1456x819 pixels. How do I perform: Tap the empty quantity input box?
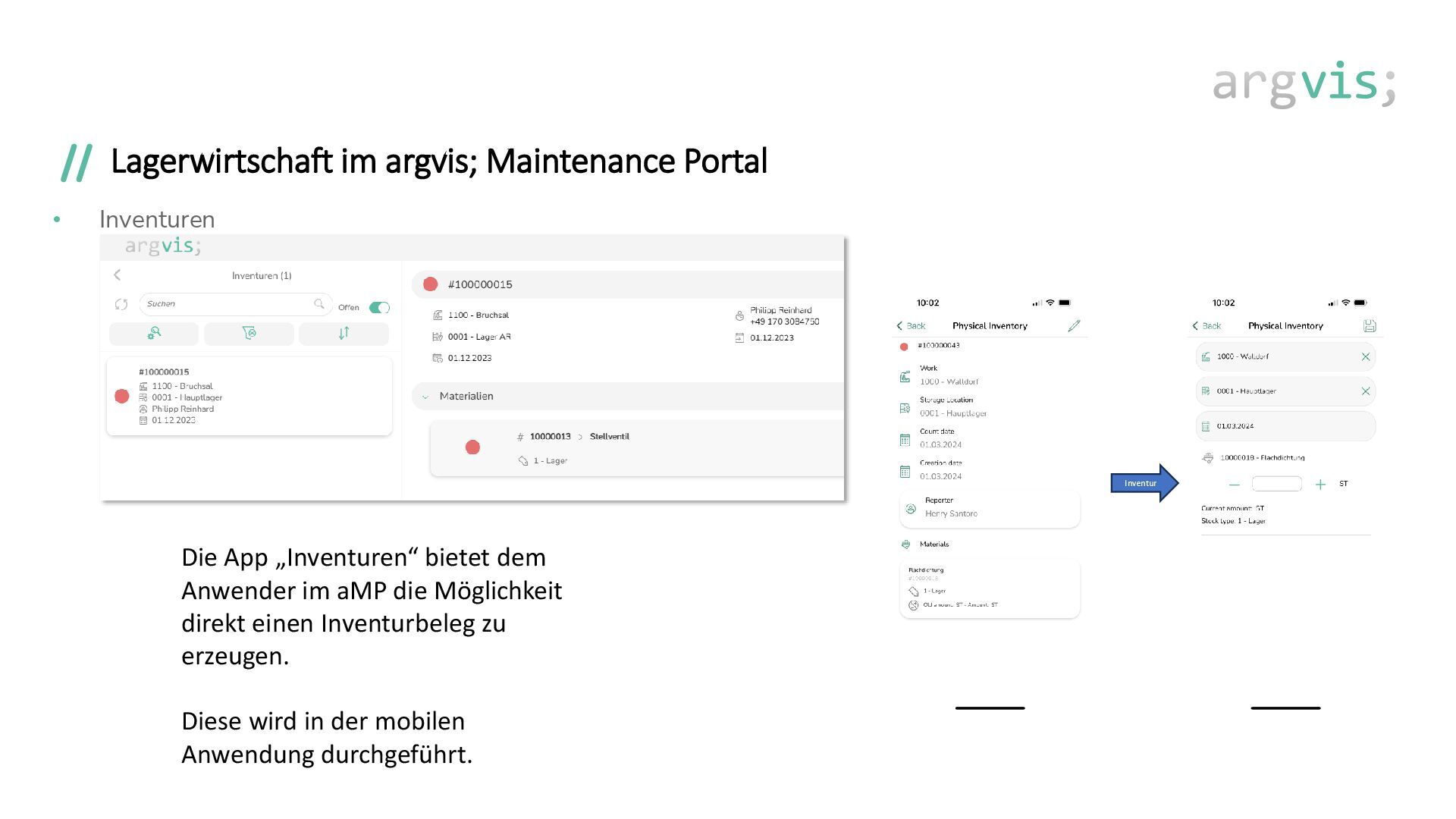click(1277, 484)
